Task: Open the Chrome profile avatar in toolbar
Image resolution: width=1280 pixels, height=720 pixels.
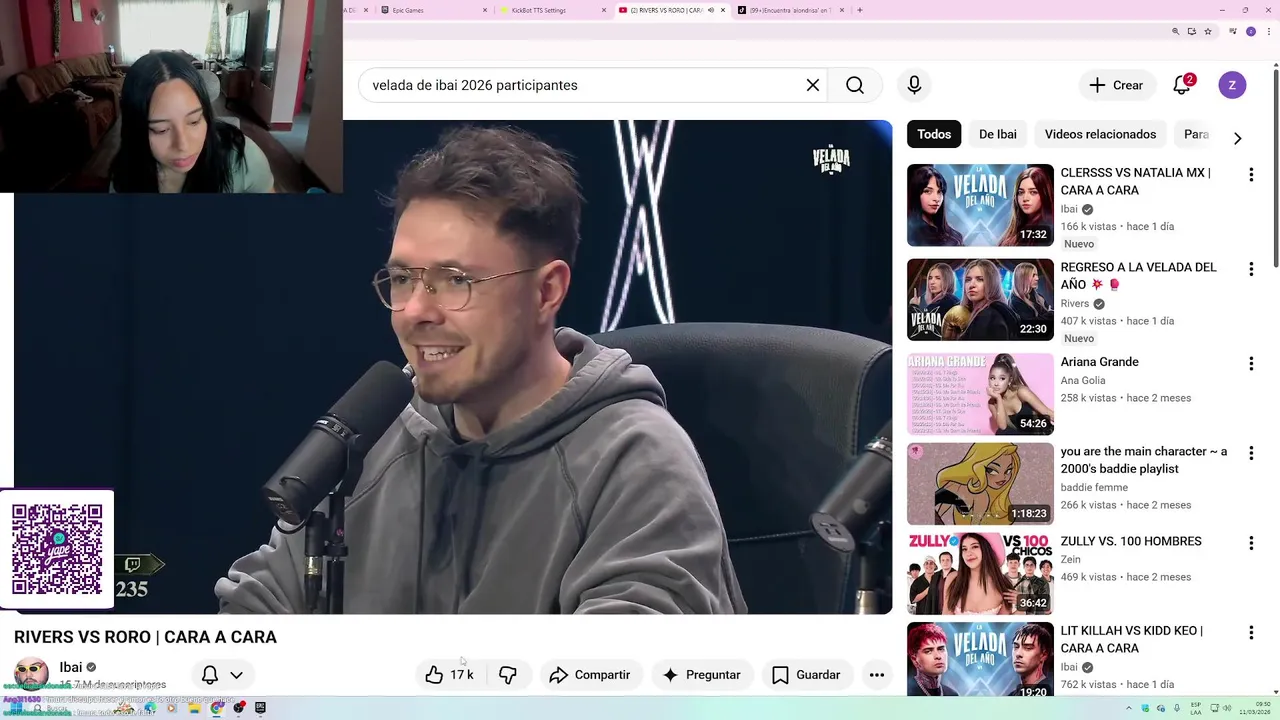Action: click(x=1250, y=32)
